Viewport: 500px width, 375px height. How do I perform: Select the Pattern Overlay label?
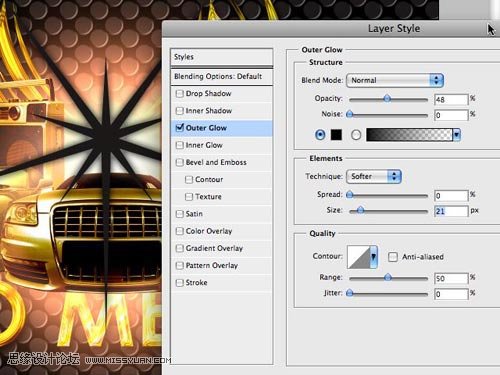tap(212, 266)
